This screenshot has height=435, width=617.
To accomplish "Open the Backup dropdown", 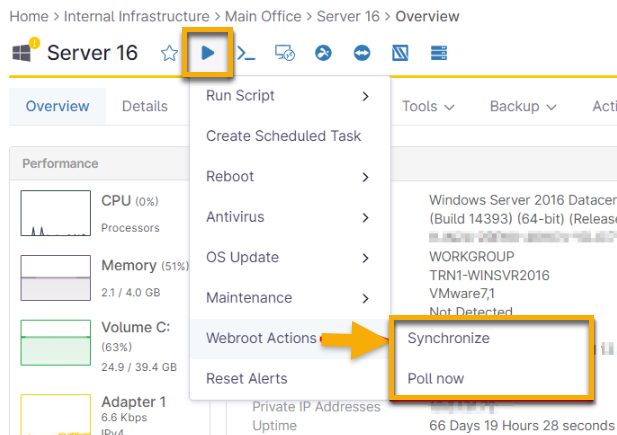I will (x=528, y=106).
